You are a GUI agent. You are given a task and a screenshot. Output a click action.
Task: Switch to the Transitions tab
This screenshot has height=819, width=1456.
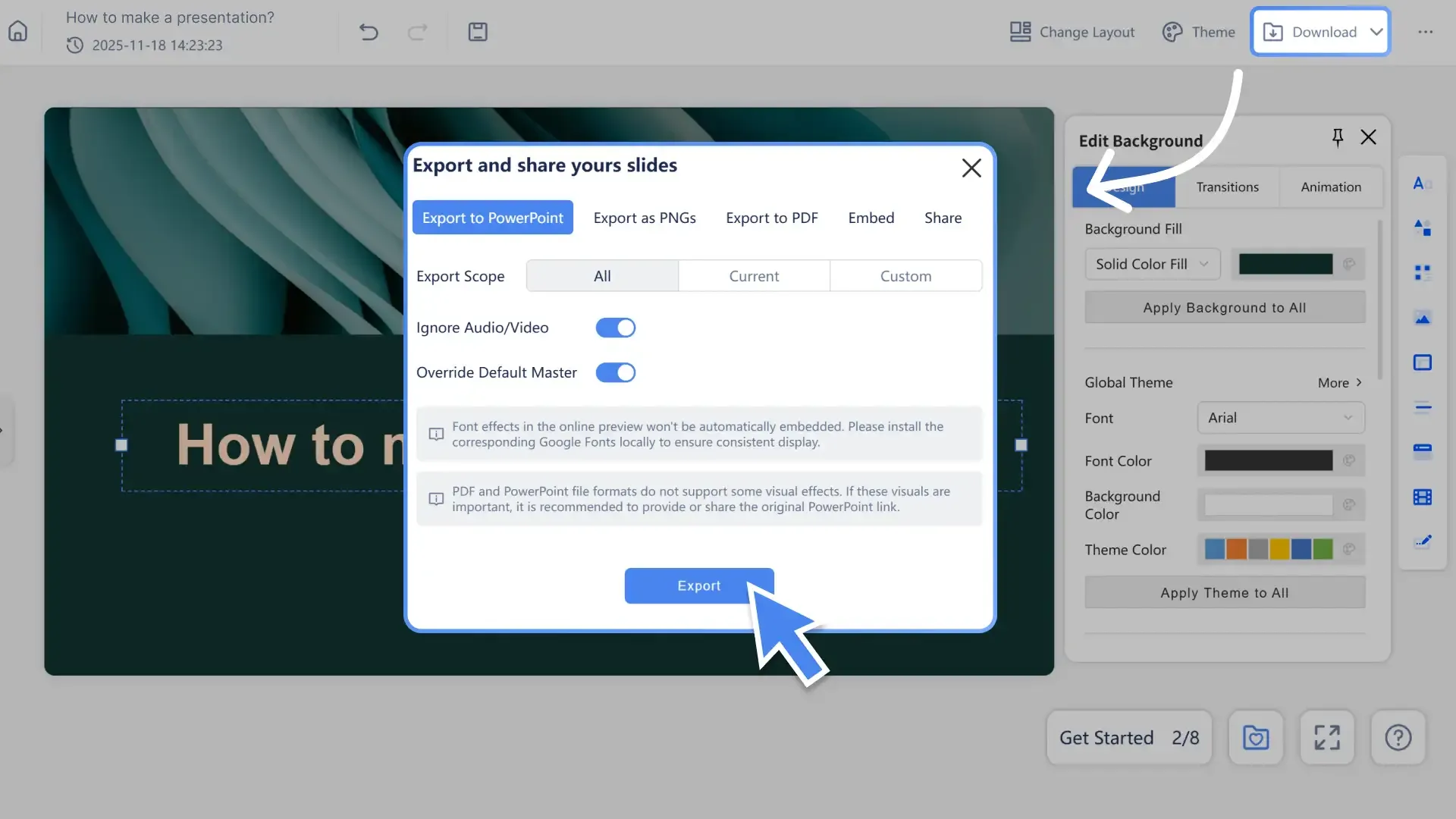pyautogui.click(x=1226, y=187)
